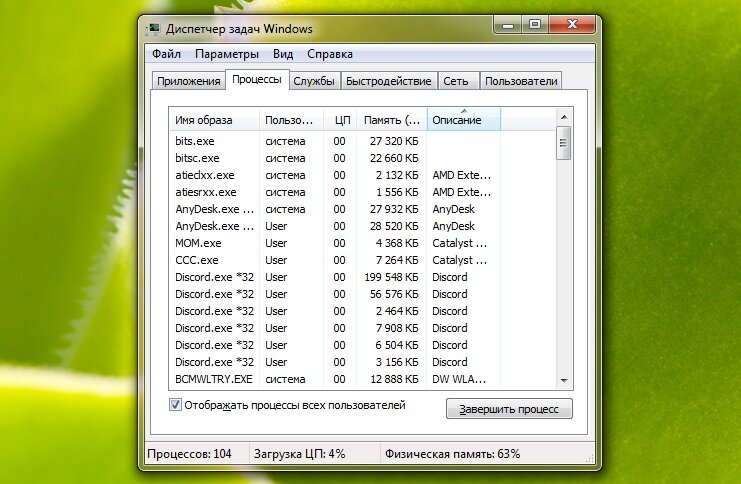Select the MOM.exe process
Image resolution: width=741 pixels, height=484 pixels.
click(x=362, y=243)
